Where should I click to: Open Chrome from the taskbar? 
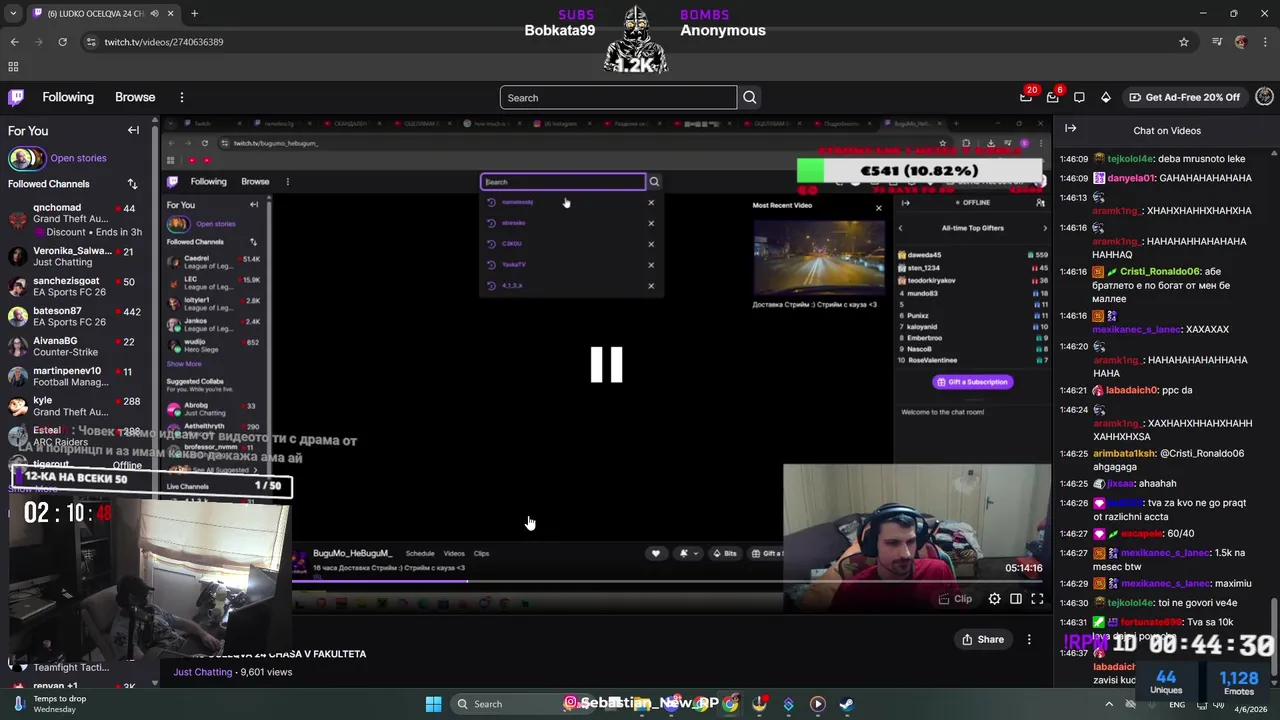(731, 704)
